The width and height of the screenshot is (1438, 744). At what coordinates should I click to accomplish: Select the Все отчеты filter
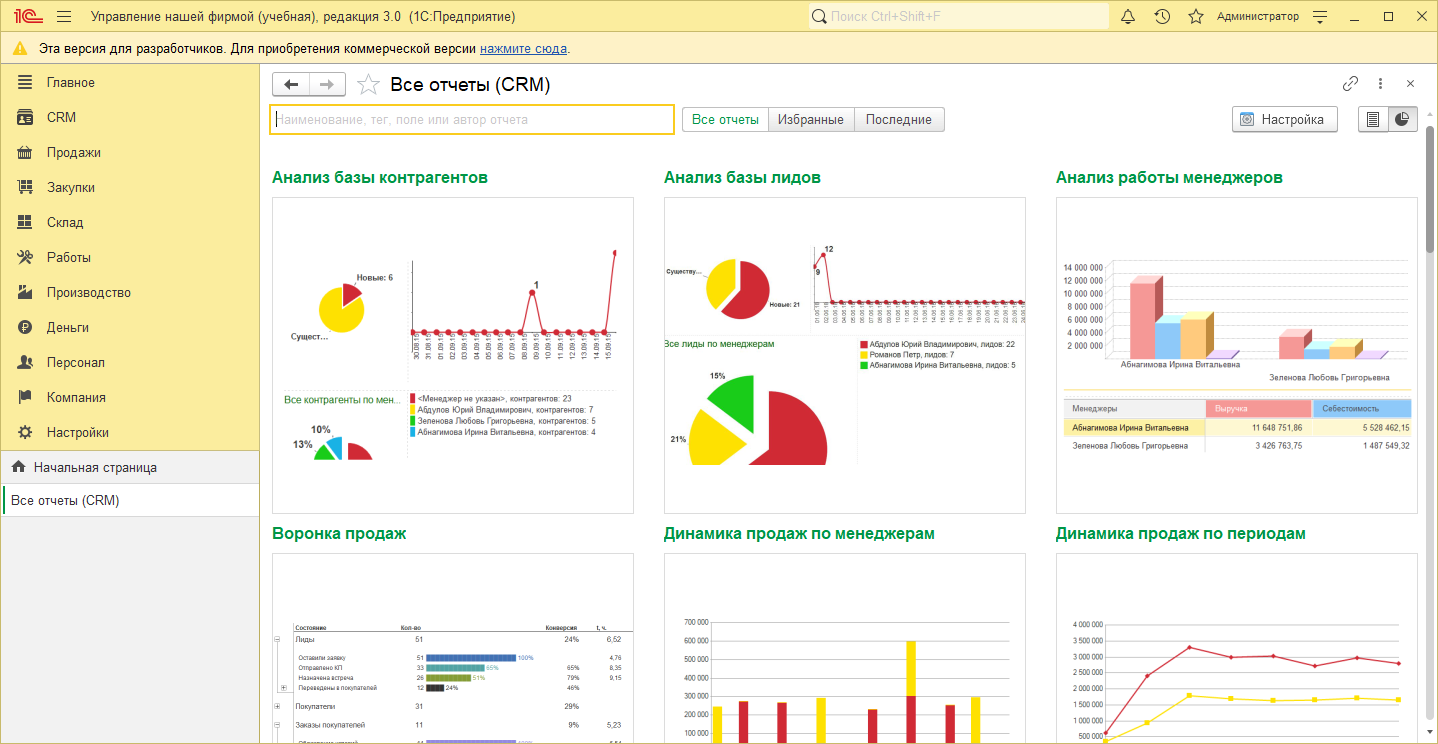coord(725,119)
